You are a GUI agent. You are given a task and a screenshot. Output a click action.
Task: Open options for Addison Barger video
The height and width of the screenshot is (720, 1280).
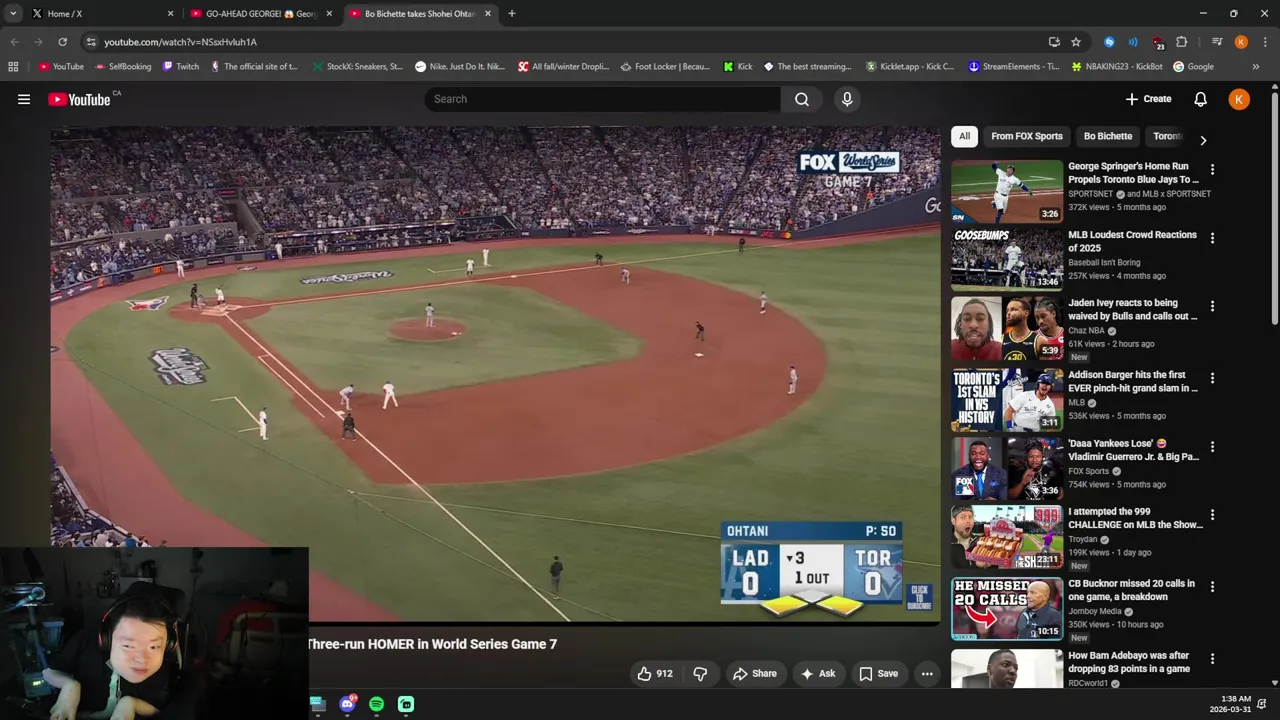pos(1212,378)
